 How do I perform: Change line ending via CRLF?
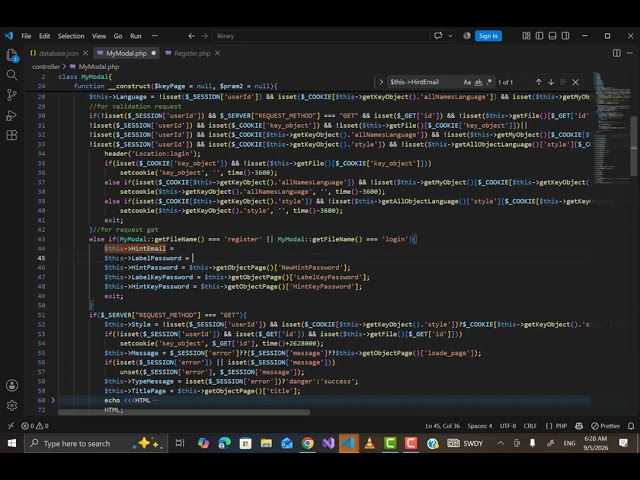click(x=530, y=426)
